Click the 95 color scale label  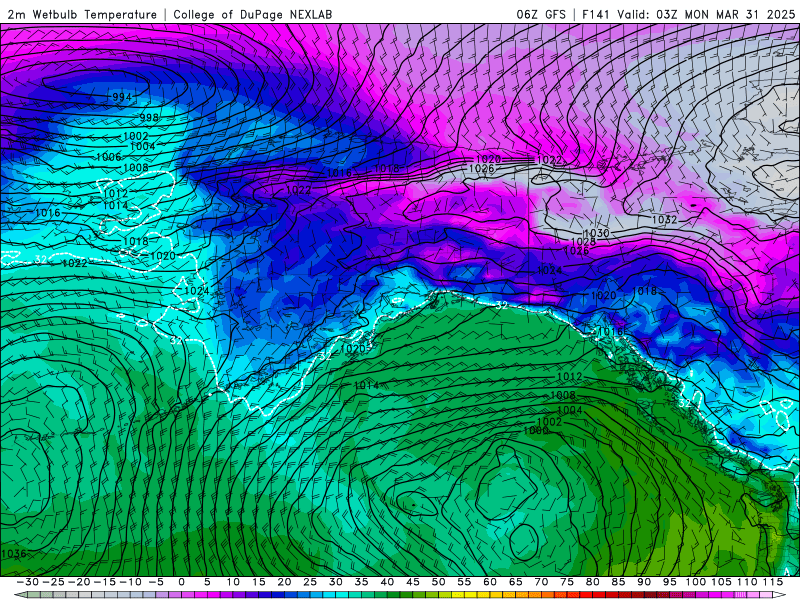(x=670, y=582)
